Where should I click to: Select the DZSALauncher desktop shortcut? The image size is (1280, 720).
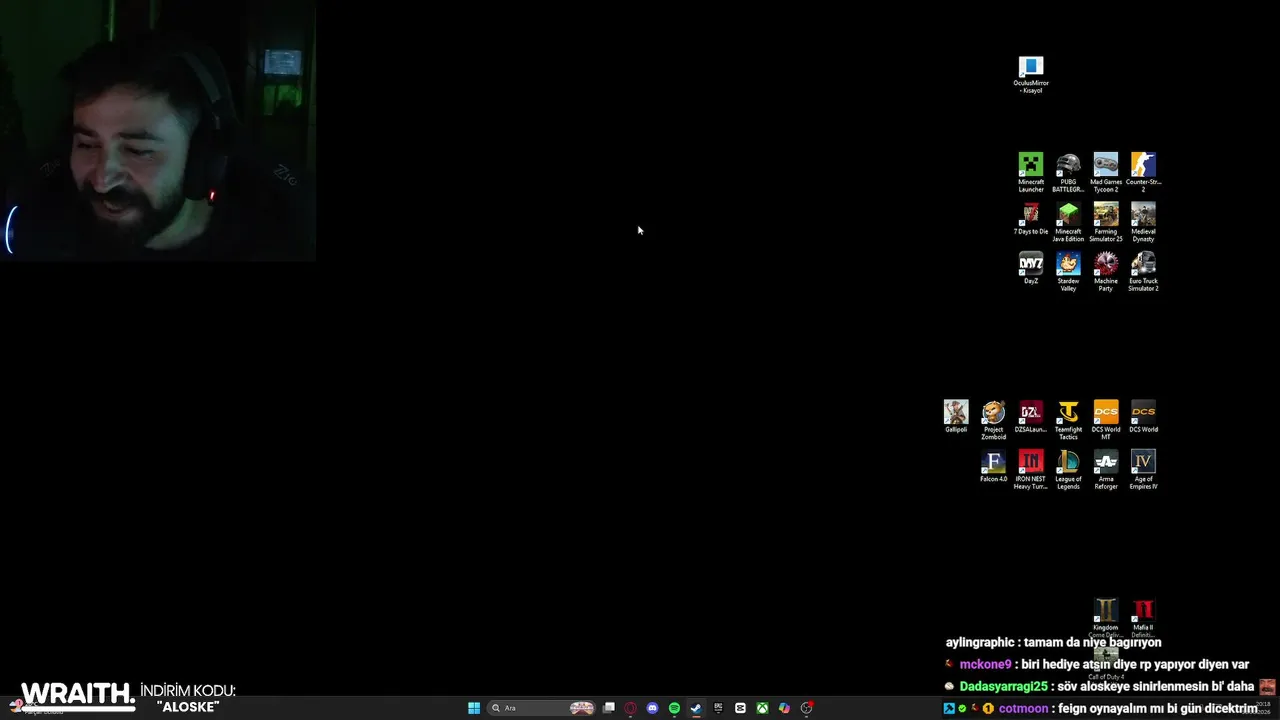pos(1031,417)
